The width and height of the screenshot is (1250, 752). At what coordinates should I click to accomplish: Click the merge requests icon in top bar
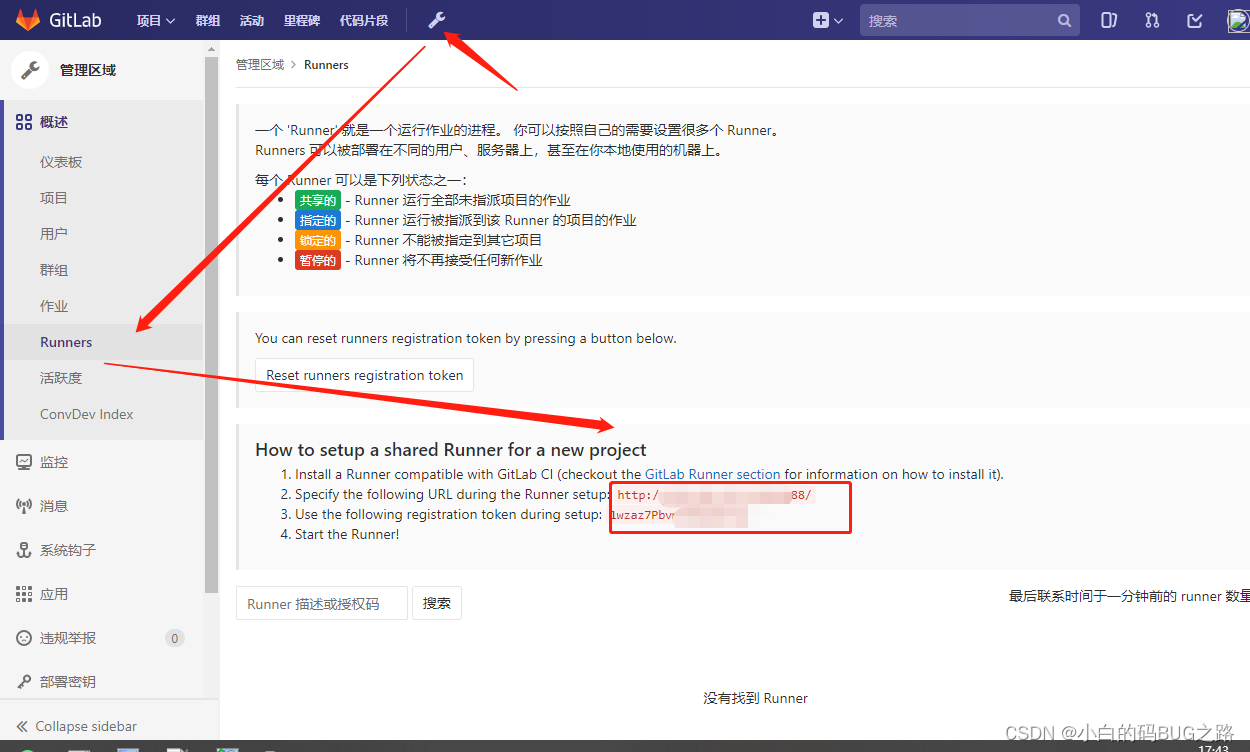(x=1152, y=19)
